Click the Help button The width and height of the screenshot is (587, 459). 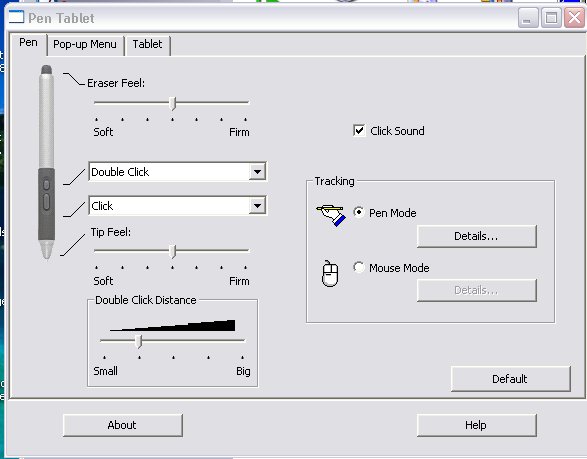pyautogui.click(x=477, y=425)
